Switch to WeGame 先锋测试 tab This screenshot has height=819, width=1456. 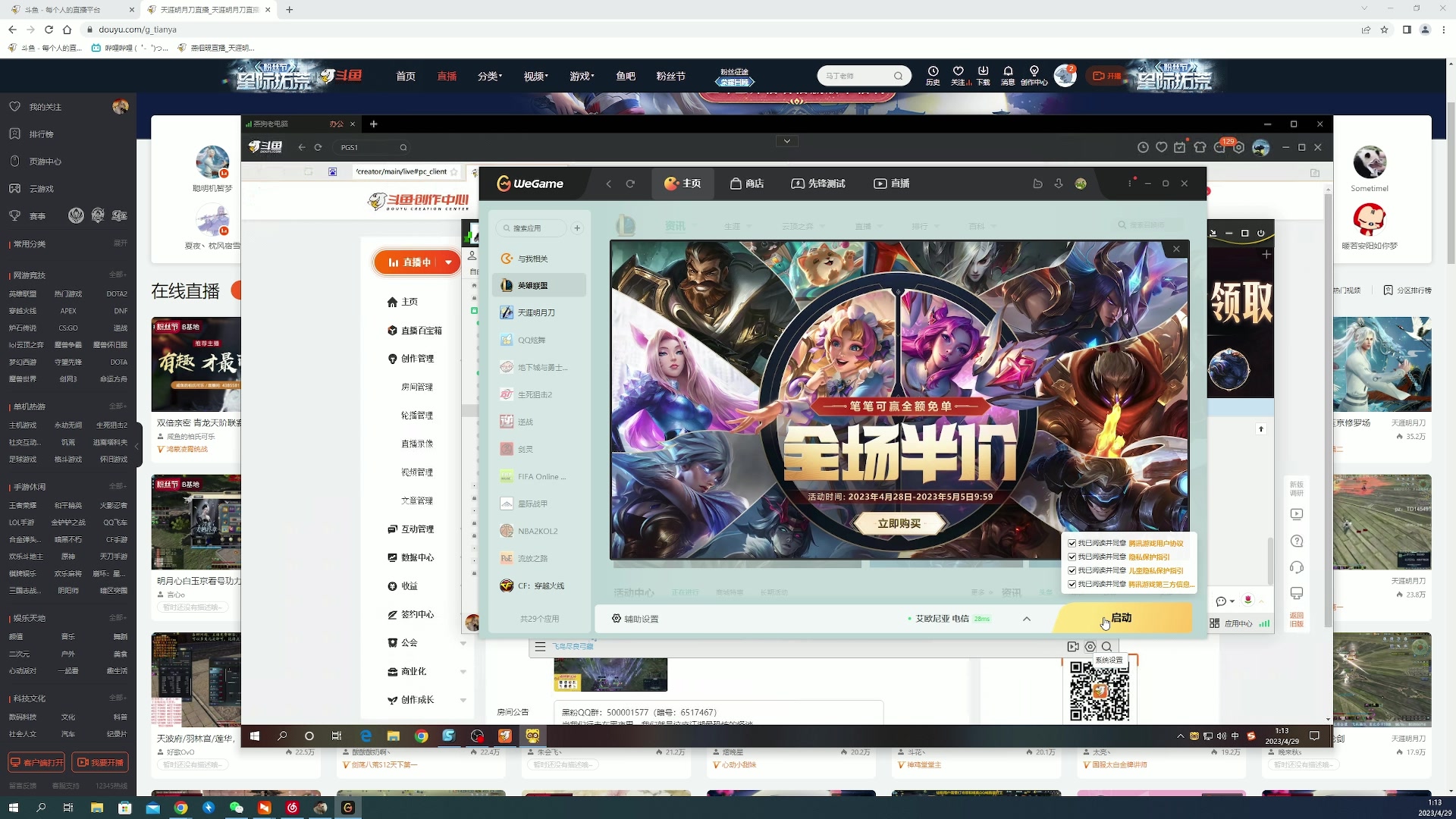[x=818, y=184]
